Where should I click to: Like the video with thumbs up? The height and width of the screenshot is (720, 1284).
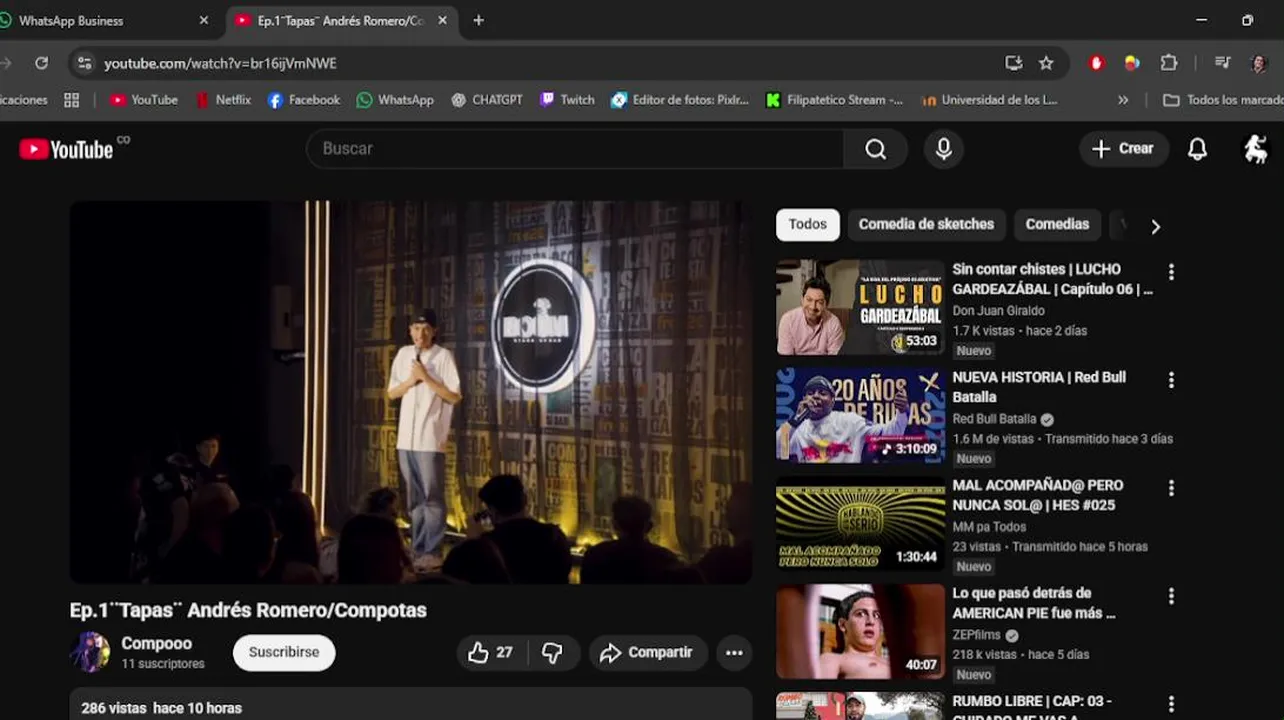tap(490, 653)
